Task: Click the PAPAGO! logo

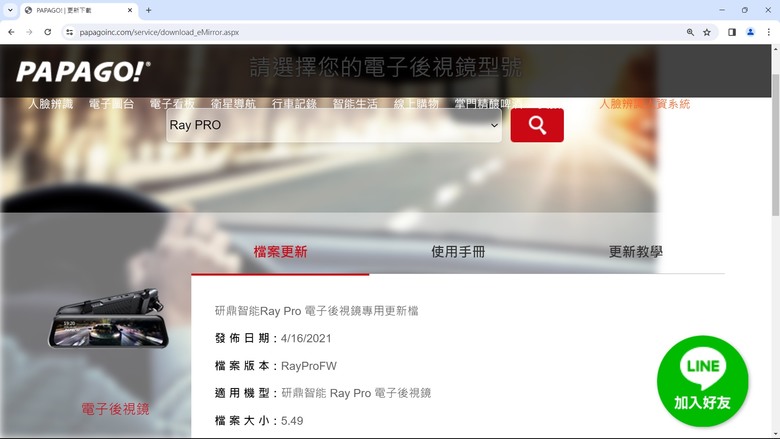Action: (83, 72)
